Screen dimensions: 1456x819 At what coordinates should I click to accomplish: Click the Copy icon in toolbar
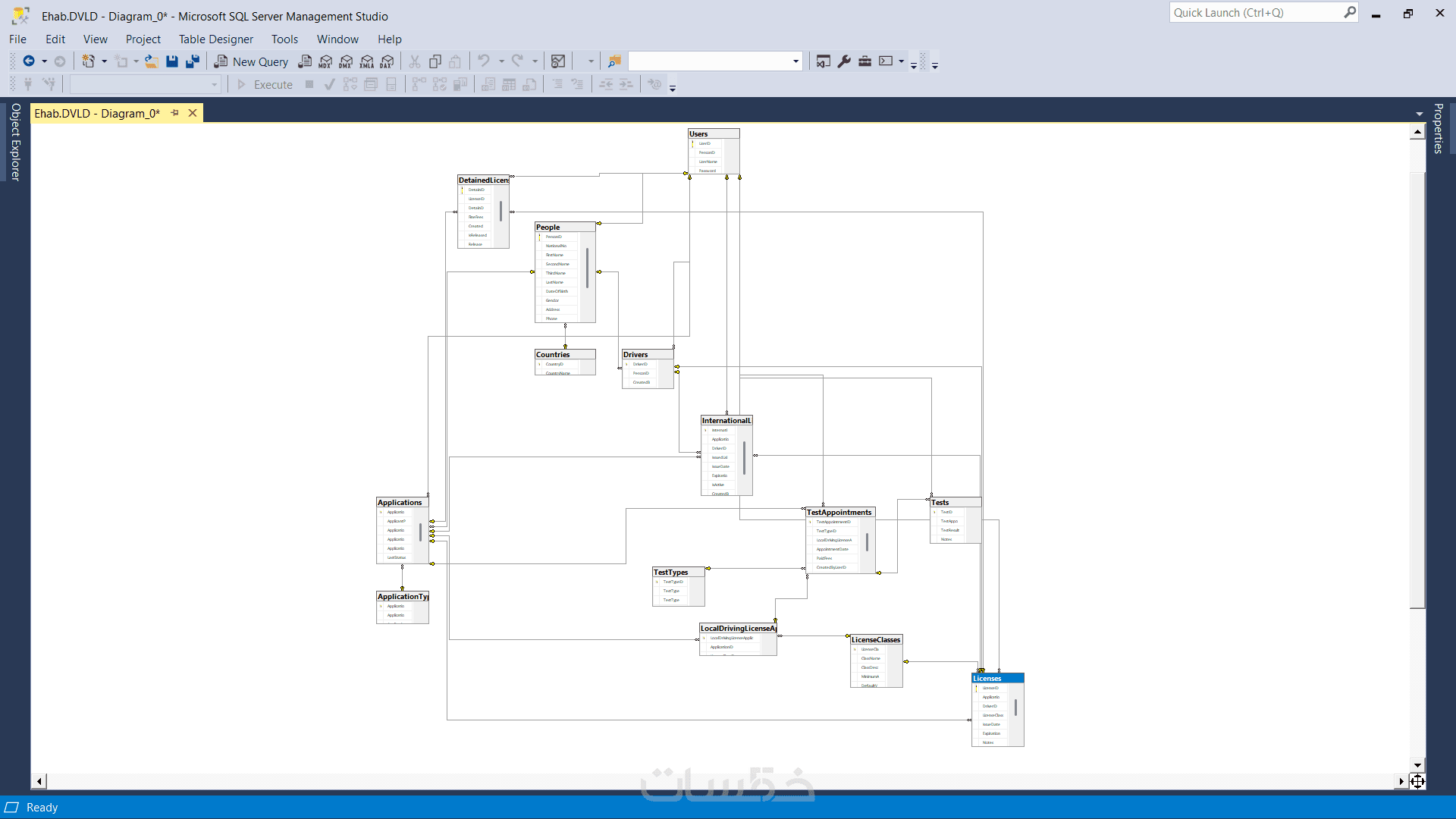pyautogui.click(x=435, y=61)
